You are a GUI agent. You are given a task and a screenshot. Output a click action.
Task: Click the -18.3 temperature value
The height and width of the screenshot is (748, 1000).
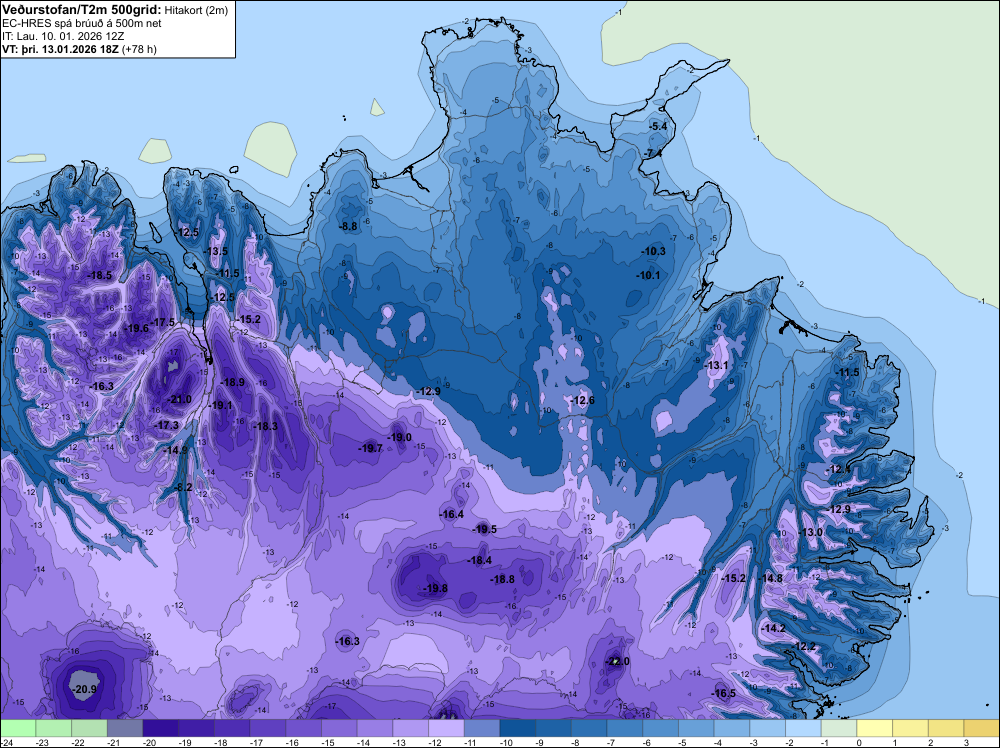point(265,426)
